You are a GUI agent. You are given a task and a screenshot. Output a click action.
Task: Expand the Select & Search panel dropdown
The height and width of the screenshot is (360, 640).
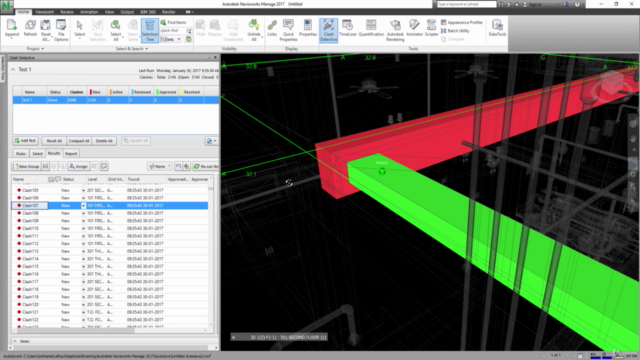pos(131,49)
